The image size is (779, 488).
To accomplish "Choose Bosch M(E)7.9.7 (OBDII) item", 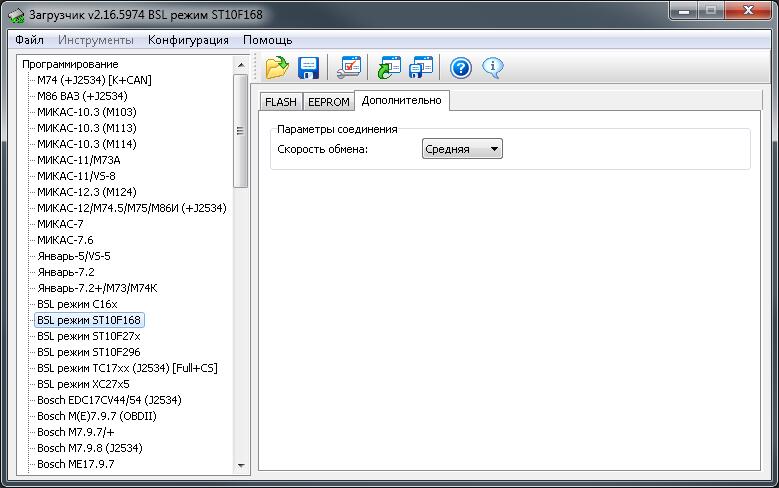I will [x=96, y=416].
